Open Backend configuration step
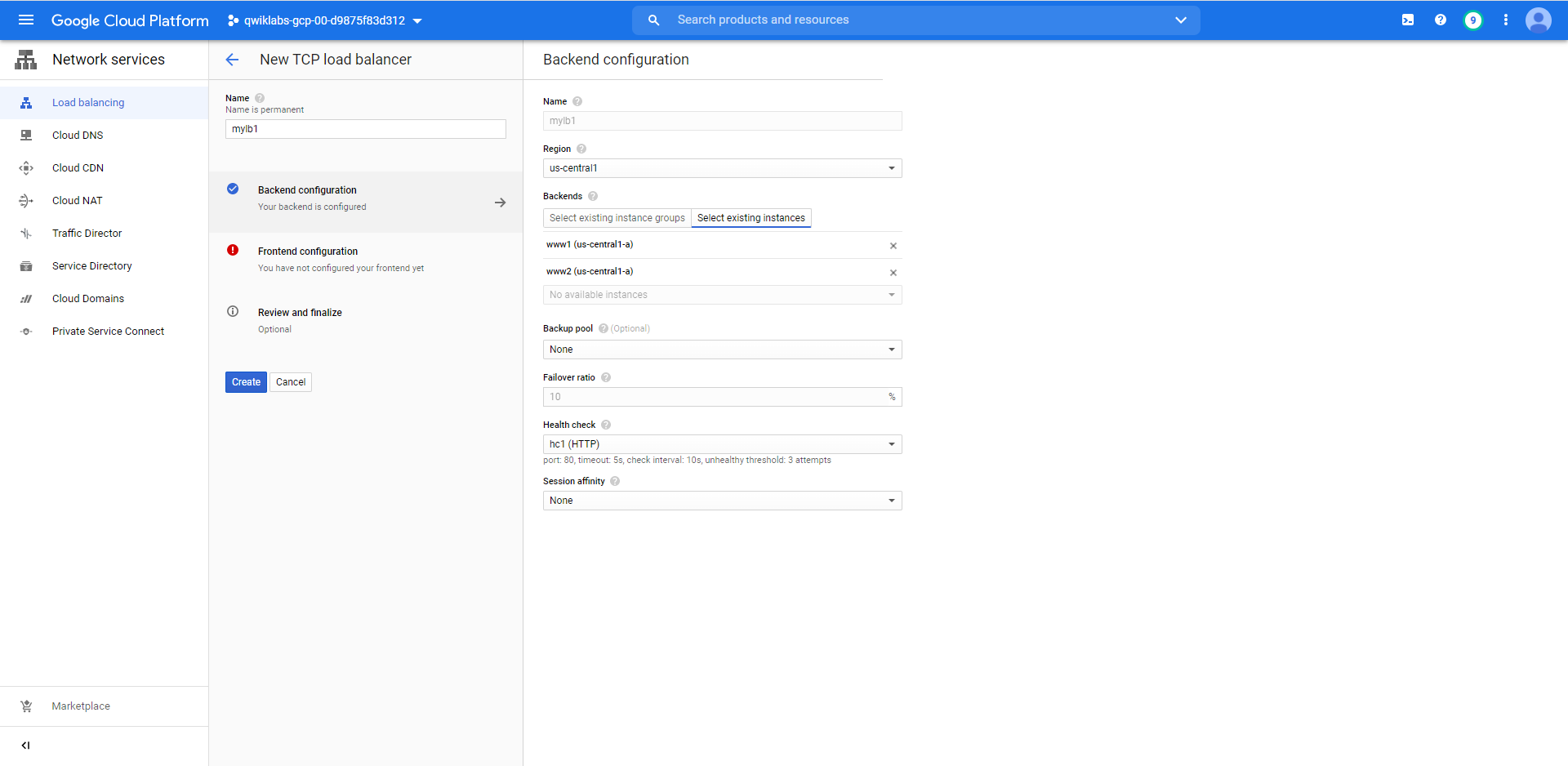 tap(366, 202)
